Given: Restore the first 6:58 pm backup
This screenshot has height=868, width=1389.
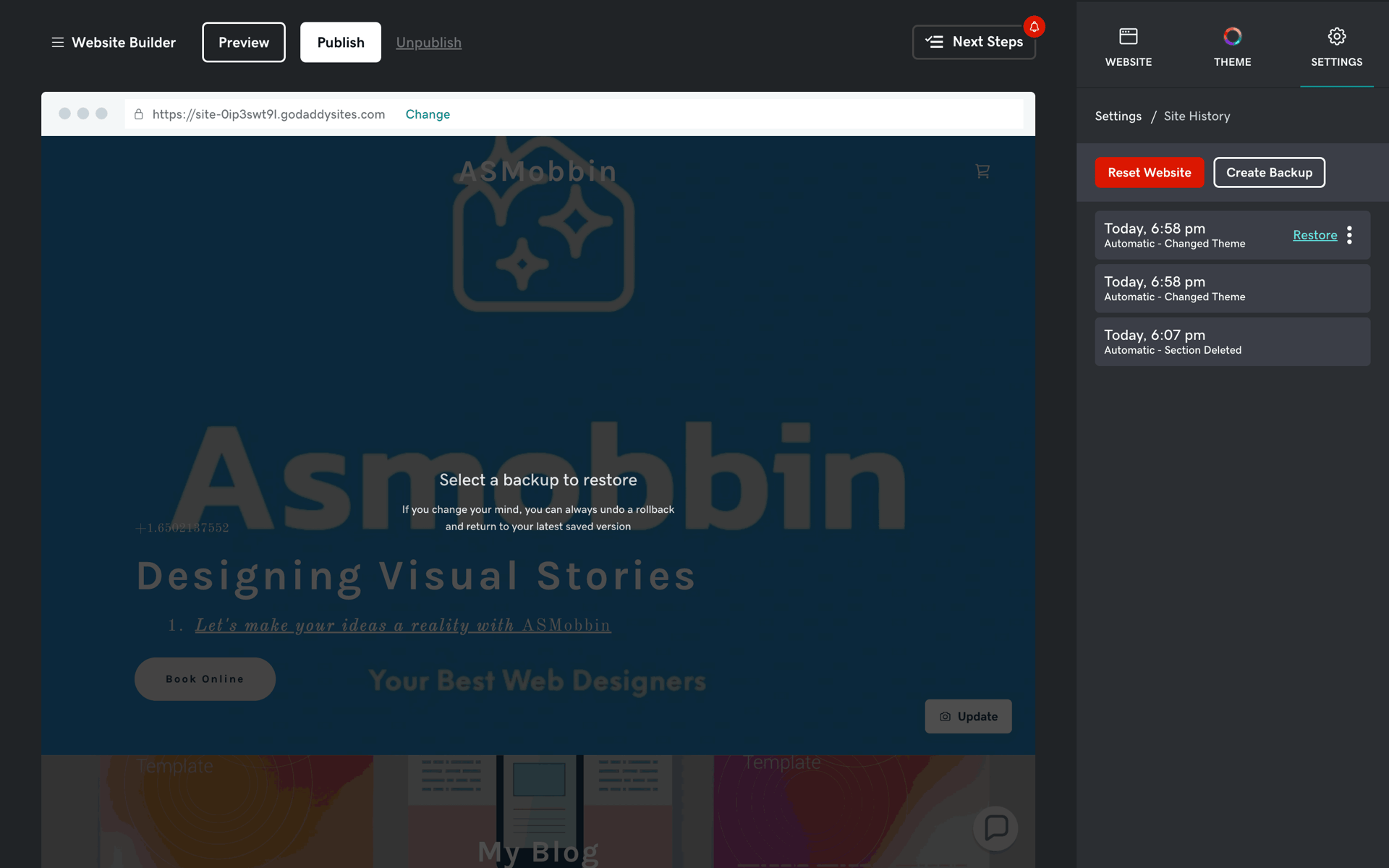Looking at the screenshot, I should coord(1315,235).
